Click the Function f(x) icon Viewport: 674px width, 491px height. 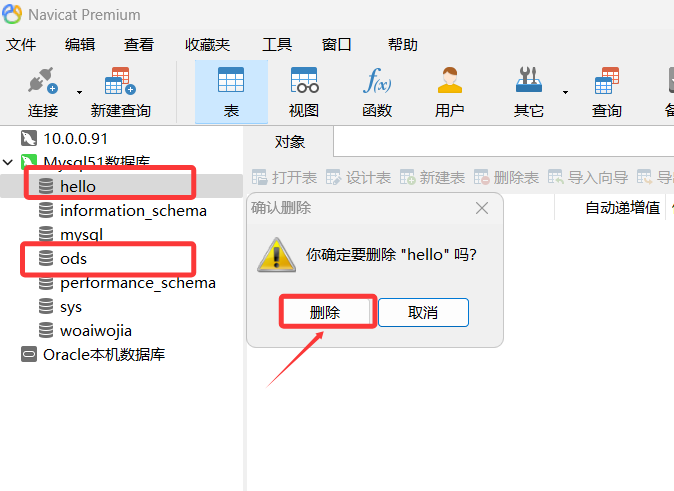tap(377, 80)
